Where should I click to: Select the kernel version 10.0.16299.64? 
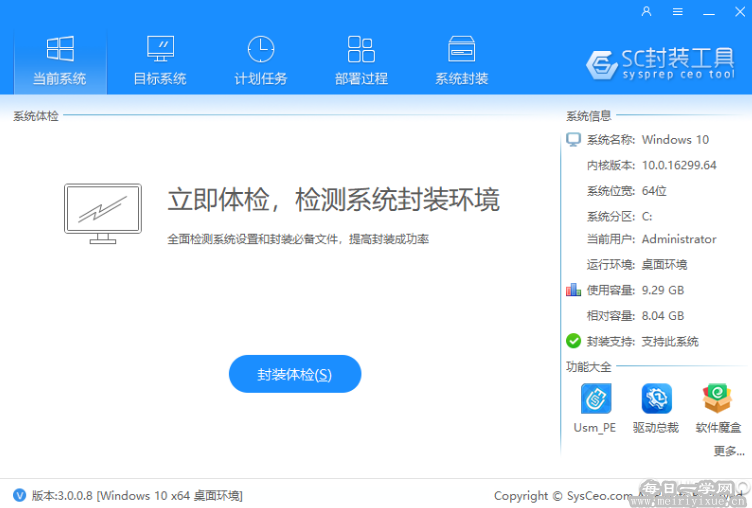pyautogui.click(x=679, y=165)
